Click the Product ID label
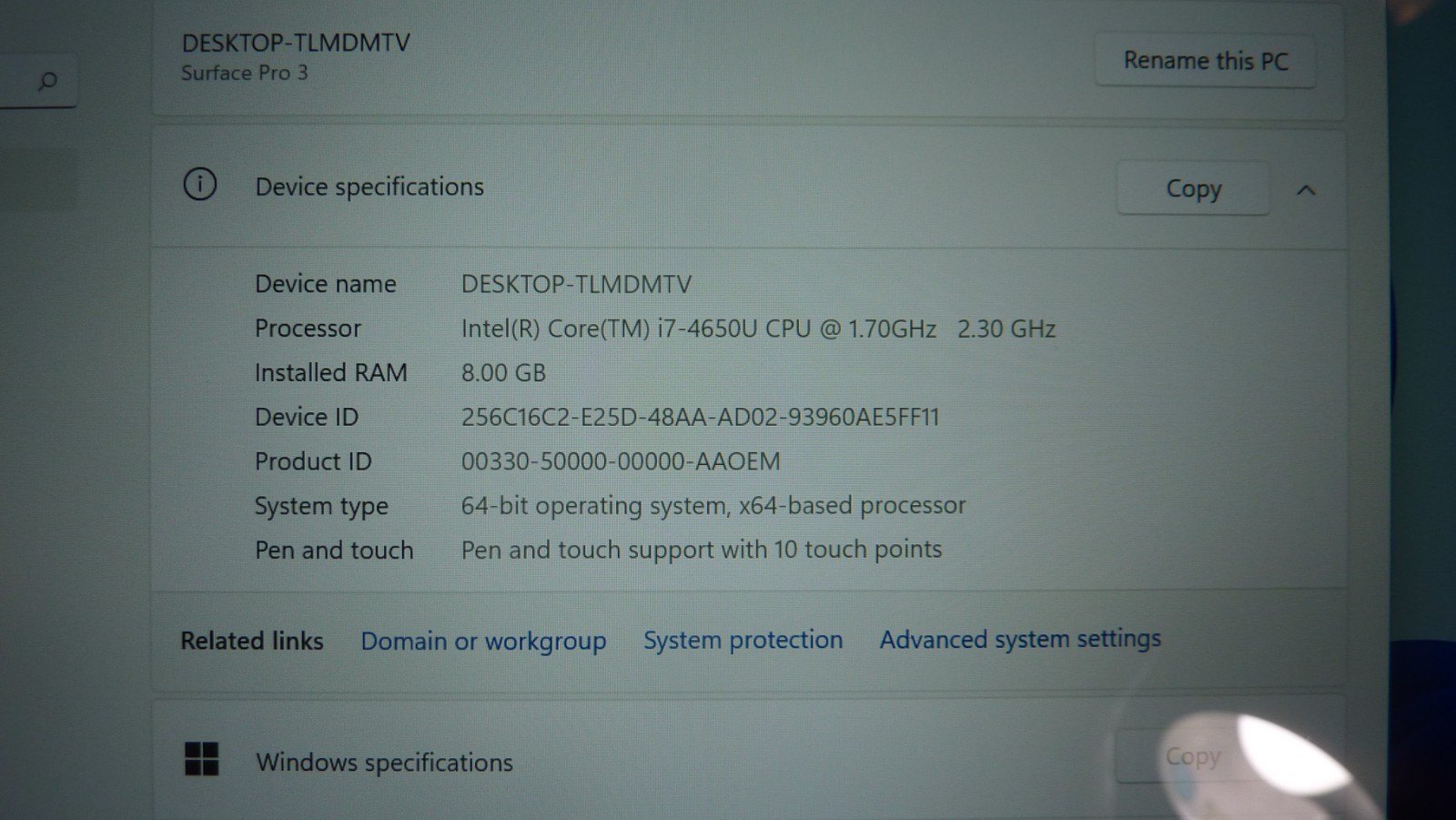 (x=313, y=461)
